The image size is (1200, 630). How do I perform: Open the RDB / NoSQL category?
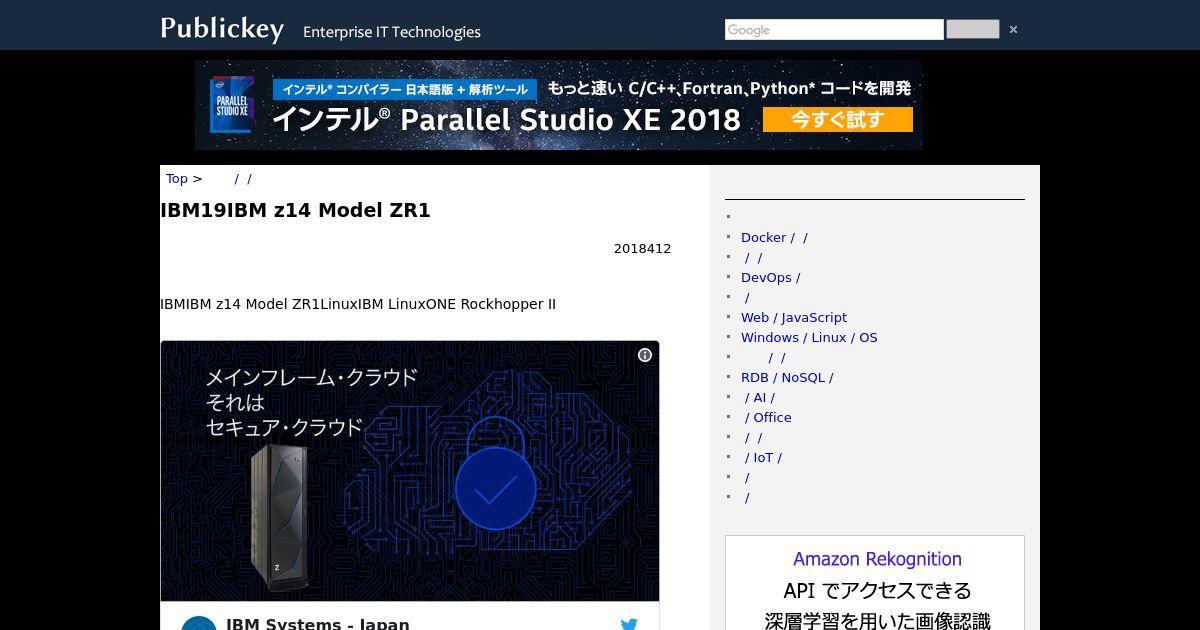click(x=787, y=378)
